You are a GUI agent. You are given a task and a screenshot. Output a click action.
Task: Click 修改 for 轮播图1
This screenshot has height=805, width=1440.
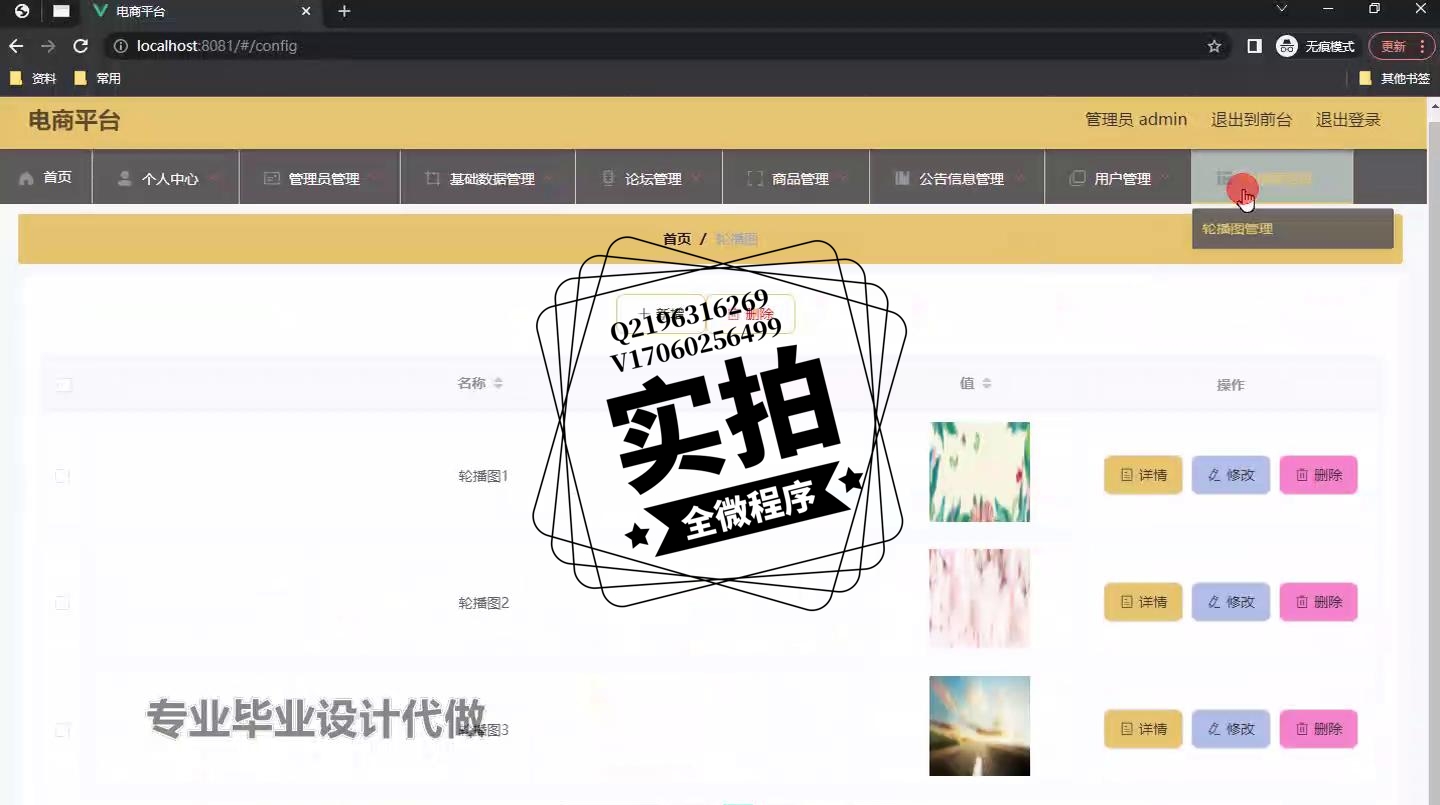1231,475
